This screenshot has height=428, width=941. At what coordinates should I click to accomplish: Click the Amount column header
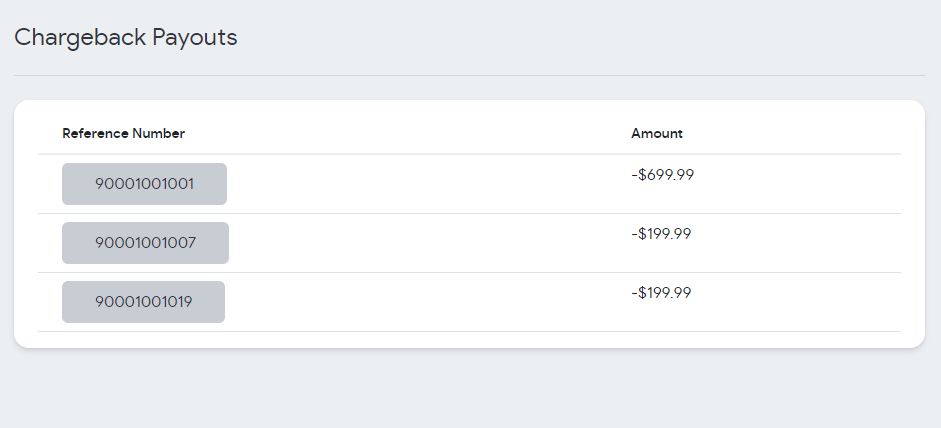[x=657, y=134]
